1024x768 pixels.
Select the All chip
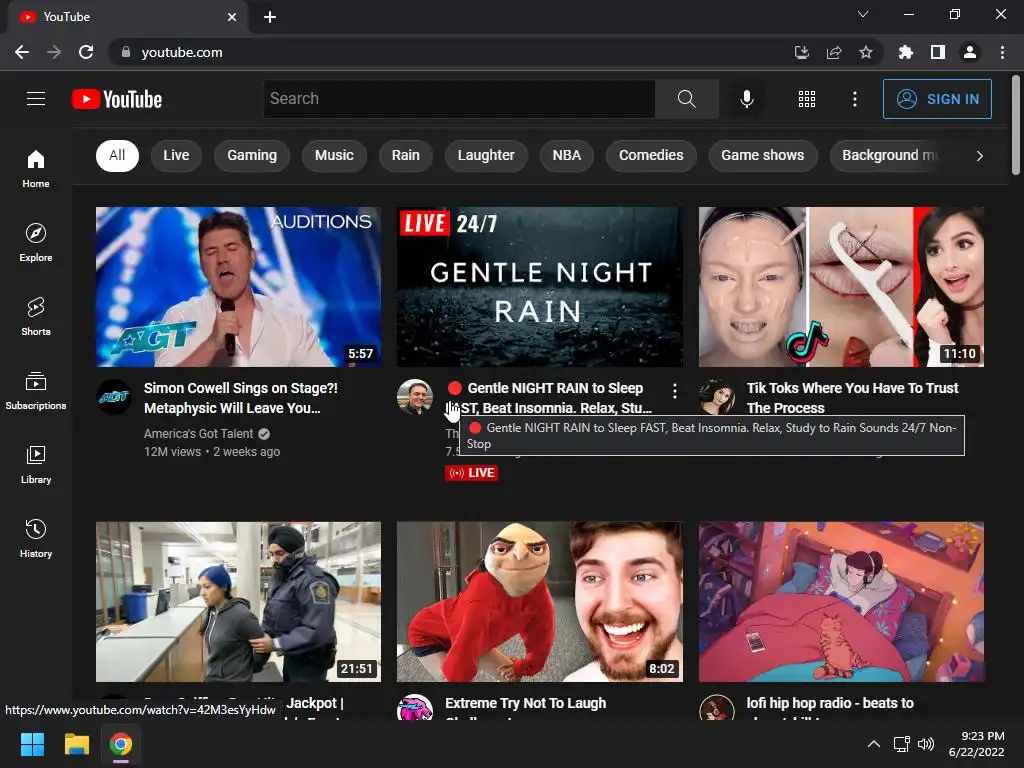[117, 155]
